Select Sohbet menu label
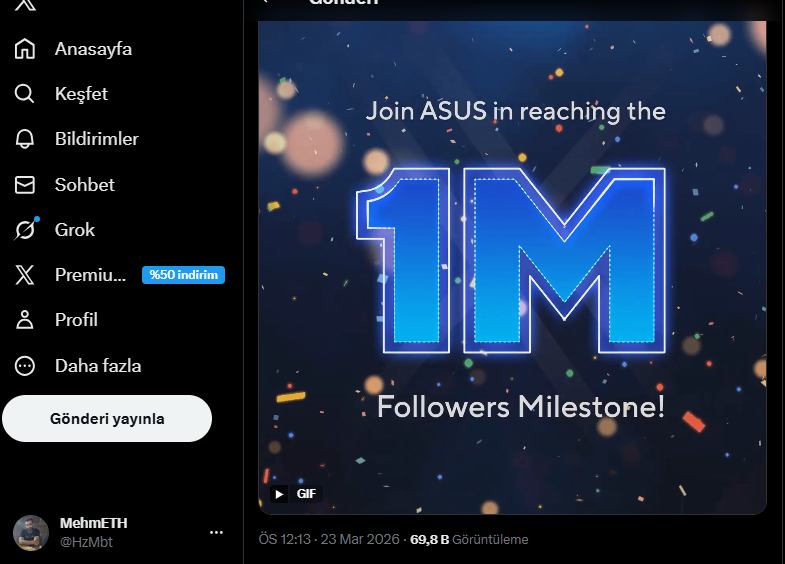 pos(85,185)
